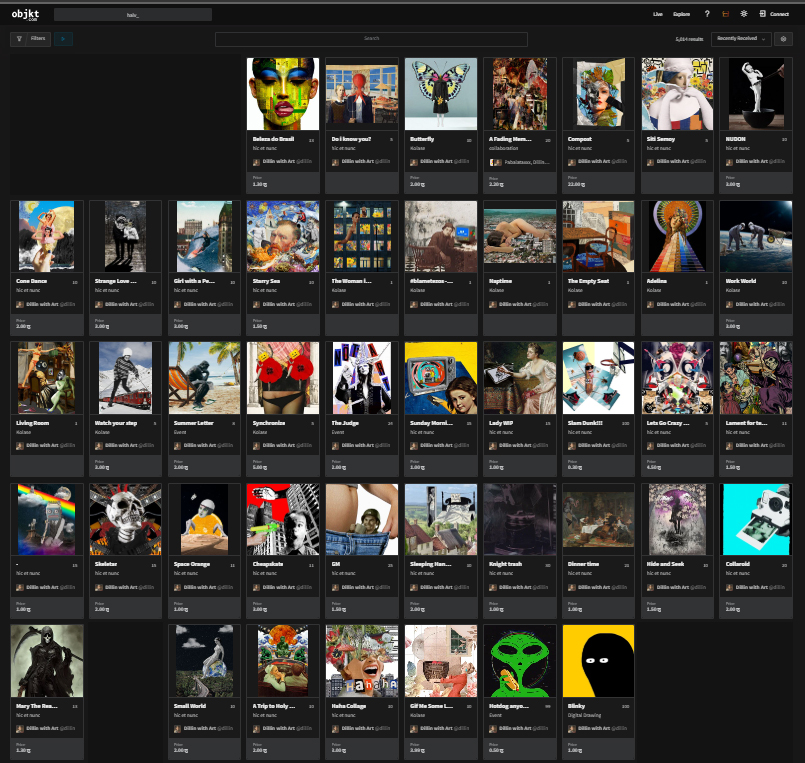The height and width of the screenshot is (763, 805).
Task: Open the Filters panel
Action: click(x=30, y=39)
